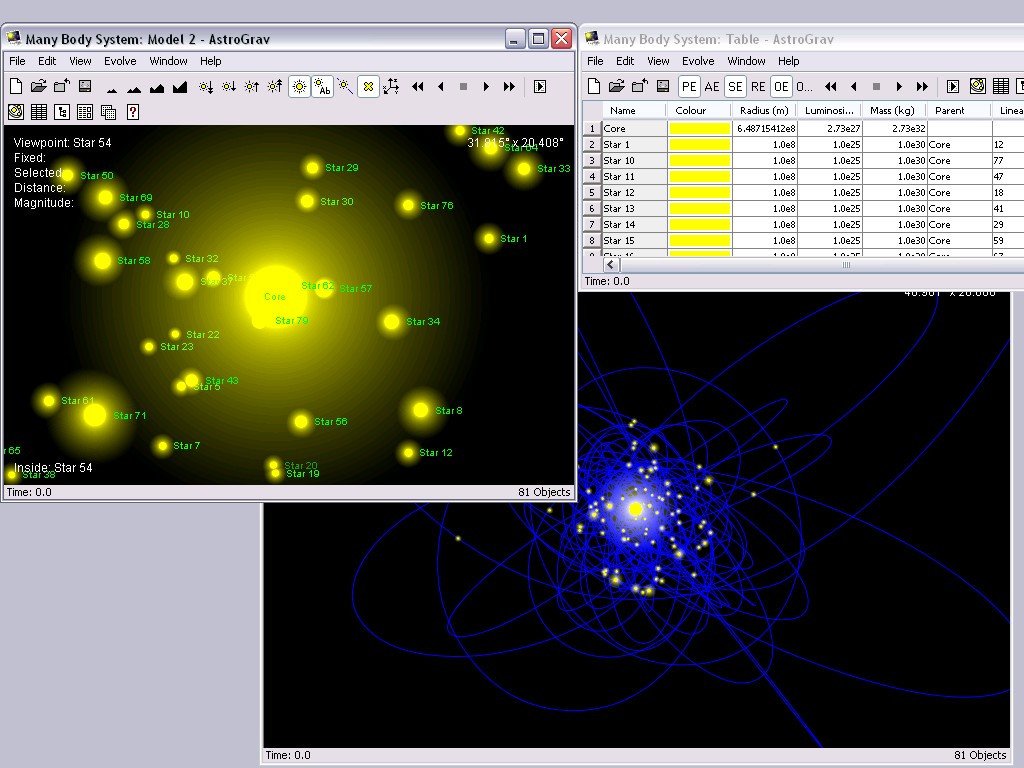Click sun with double up arrow icon
The height and width of the screenshot is (768, 1024).
(x=275, y=87)
